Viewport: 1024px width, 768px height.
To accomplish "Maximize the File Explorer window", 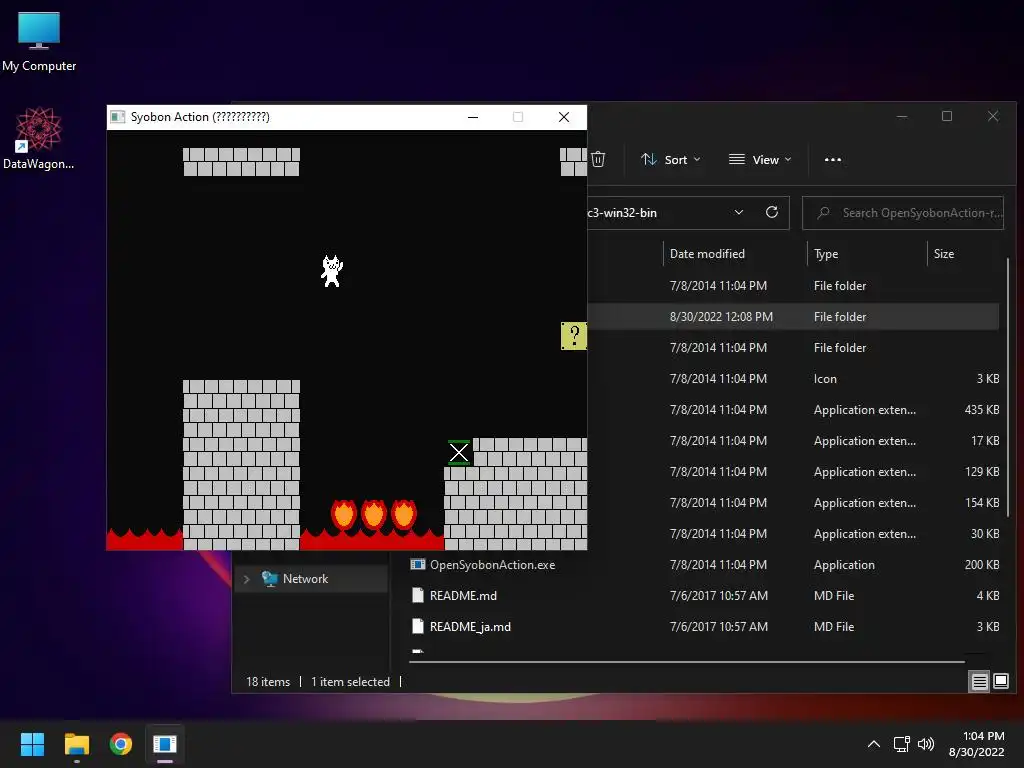I will (x=946, y=116).
